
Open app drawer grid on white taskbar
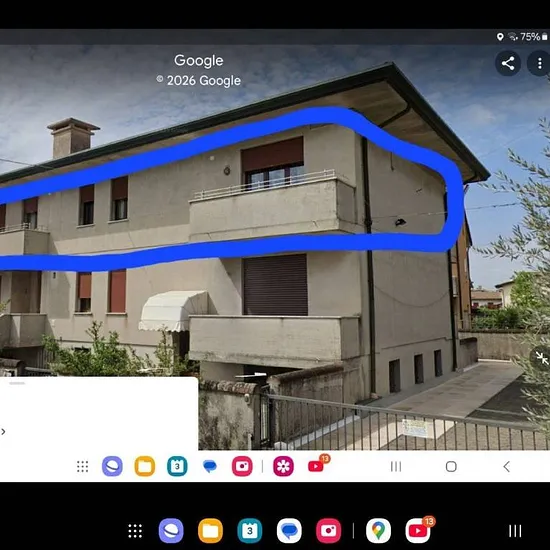click(x=82, y=467)
